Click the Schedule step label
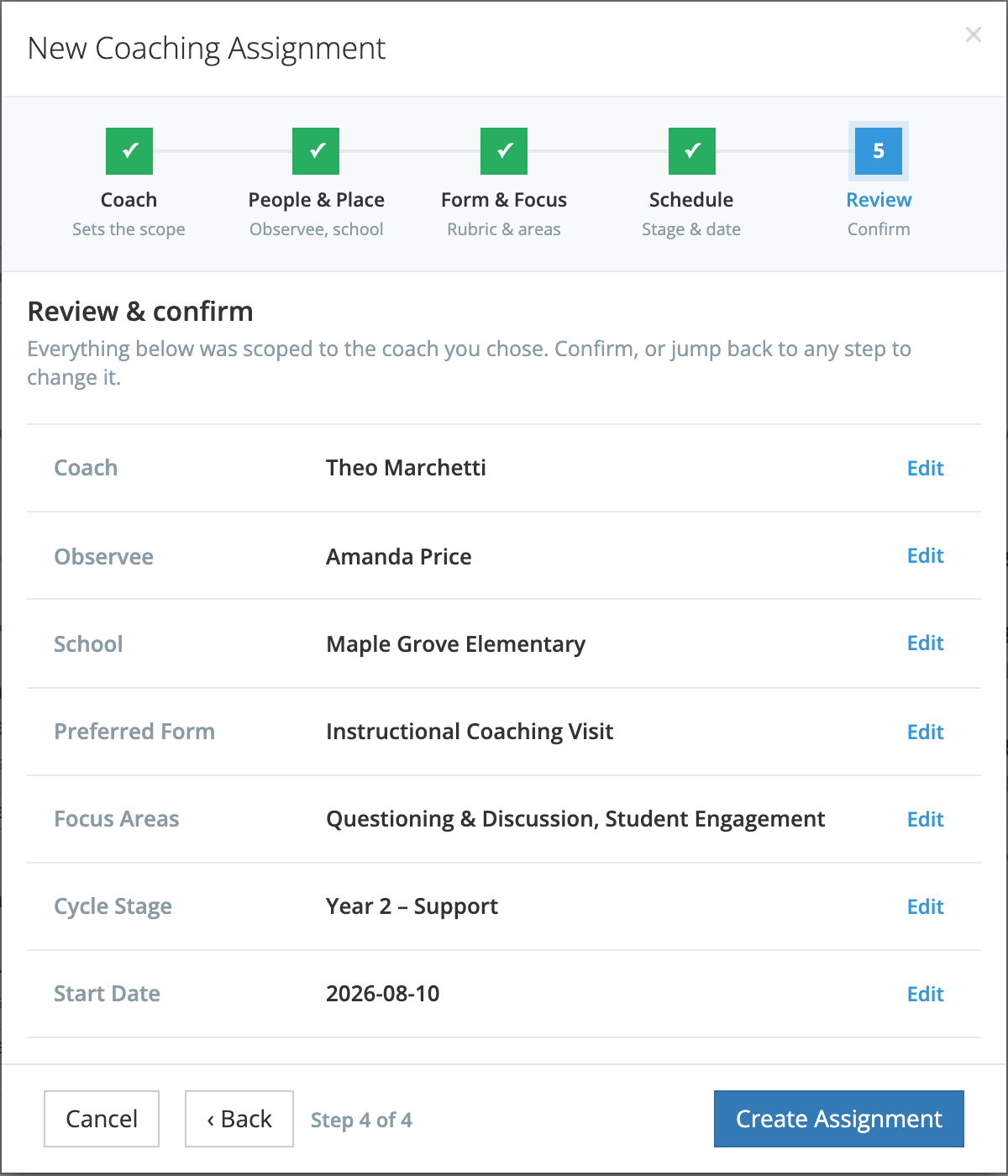The width and height of the screenshot is (1008, 1176). (x=691, y=200)
